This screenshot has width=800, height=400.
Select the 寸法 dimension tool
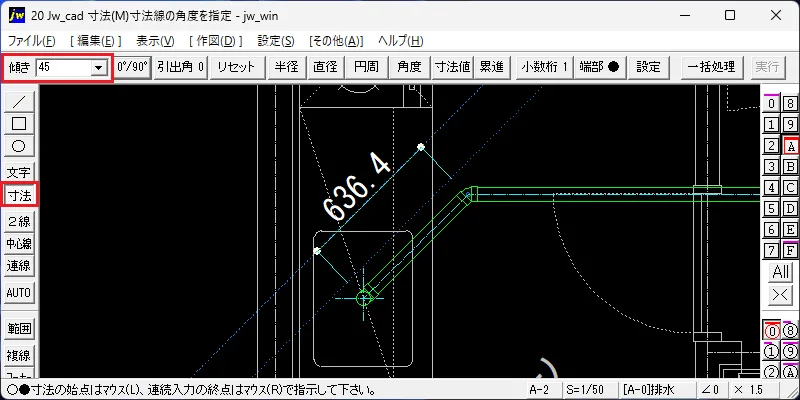tap(19, 195)
